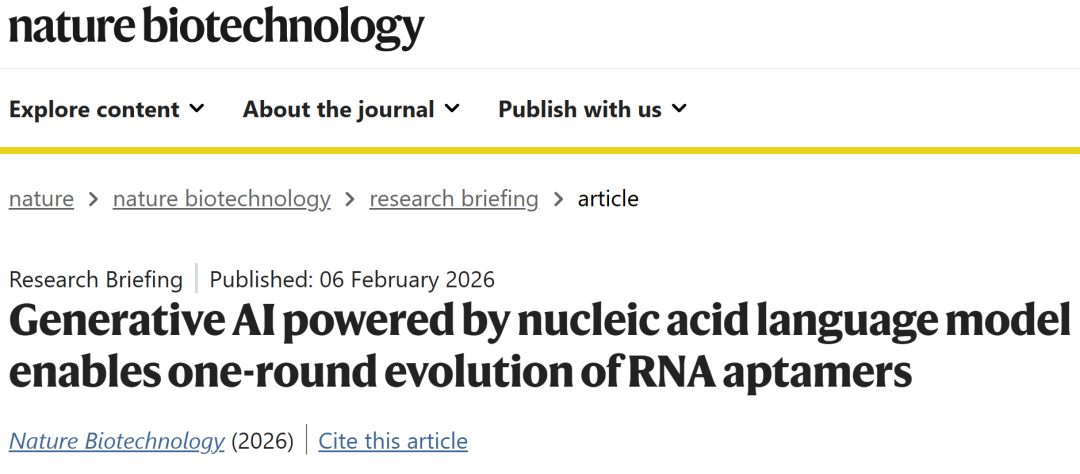Click the Published 06 February 2026 date
Screen dimensions: 1080x474
click(352, 279)
